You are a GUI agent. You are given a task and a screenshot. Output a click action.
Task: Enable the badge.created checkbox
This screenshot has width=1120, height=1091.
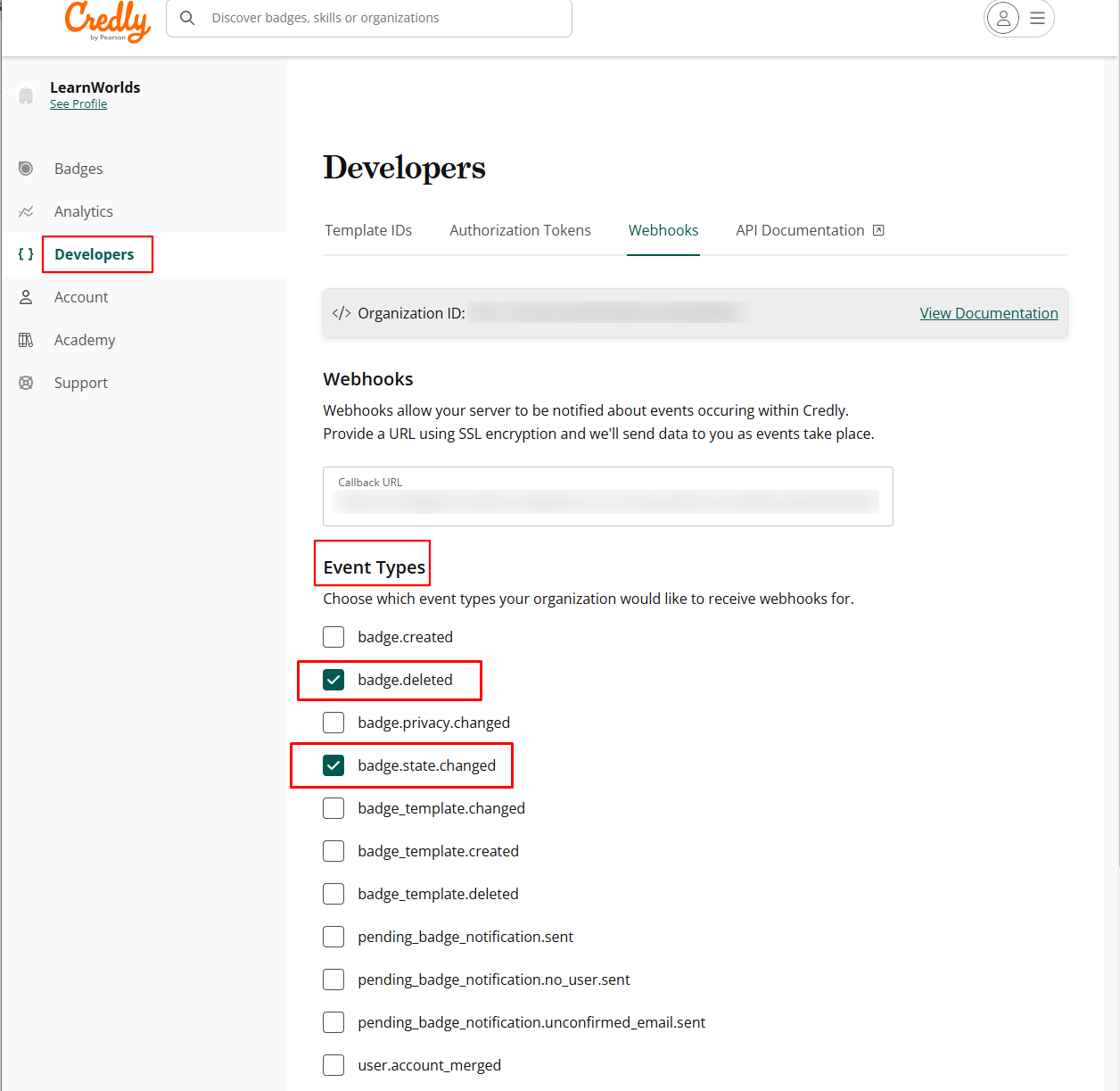click(x=334, y=637)
